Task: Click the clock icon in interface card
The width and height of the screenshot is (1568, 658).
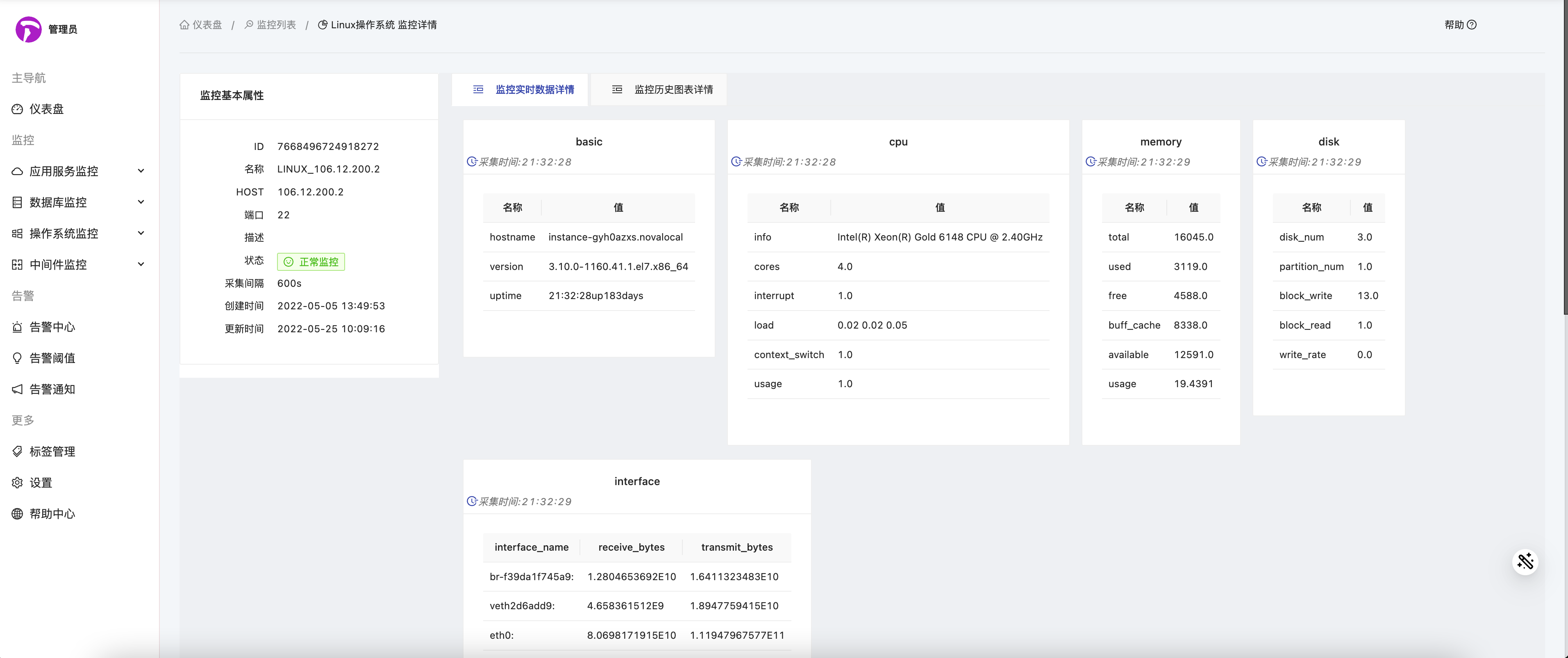Action: pos(472,501)
